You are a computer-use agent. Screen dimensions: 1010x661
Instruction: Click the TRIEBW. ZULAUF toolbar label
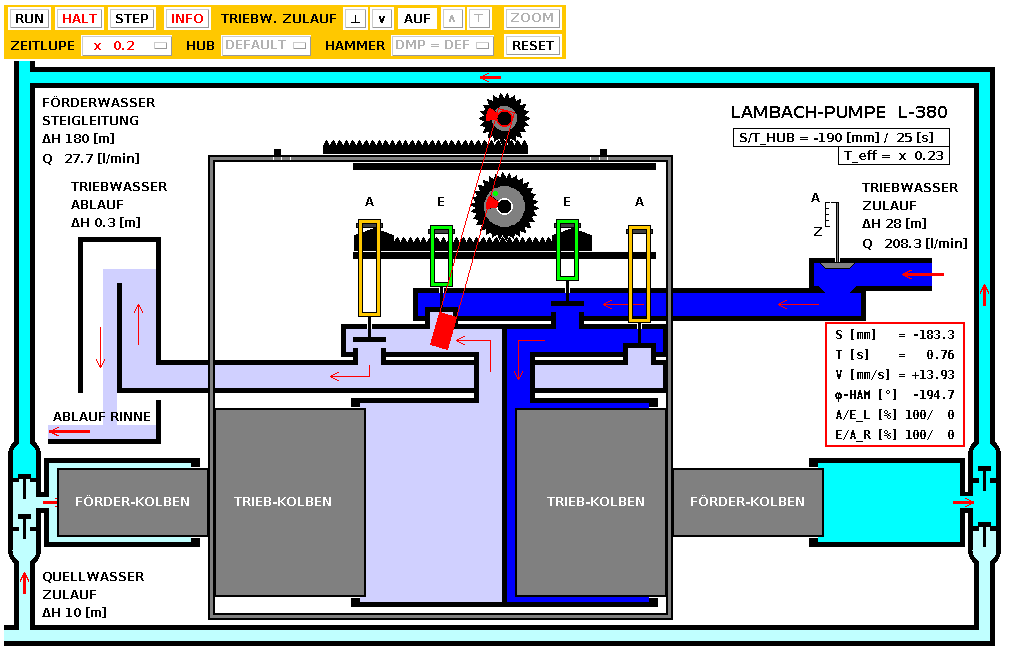click(x=278, y=19)
